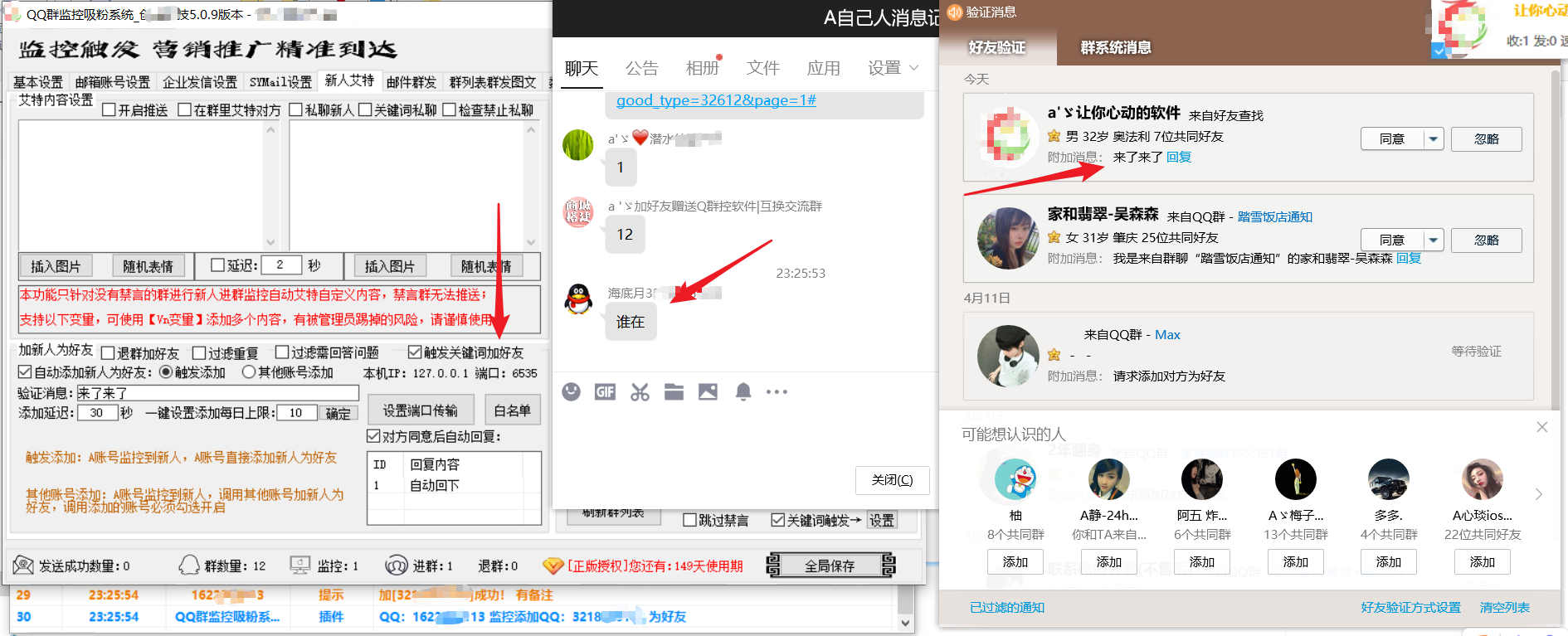Image resolution: width=1568 pixels, height=636 pixels.
Task: Expand 同意 dropdown for 家和翡翠-吴森森
Action: pos(1434,240)
